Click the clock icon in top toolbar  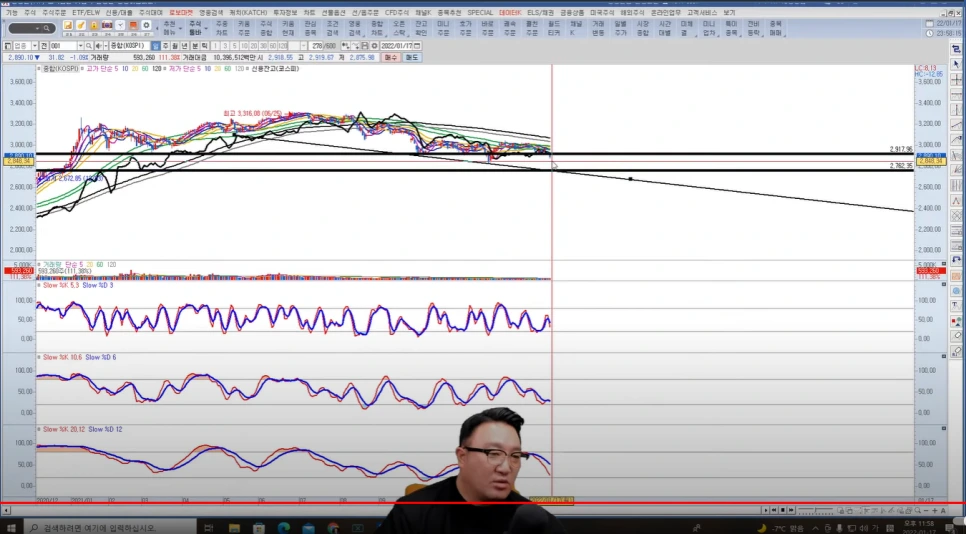[x=120, y=25]
